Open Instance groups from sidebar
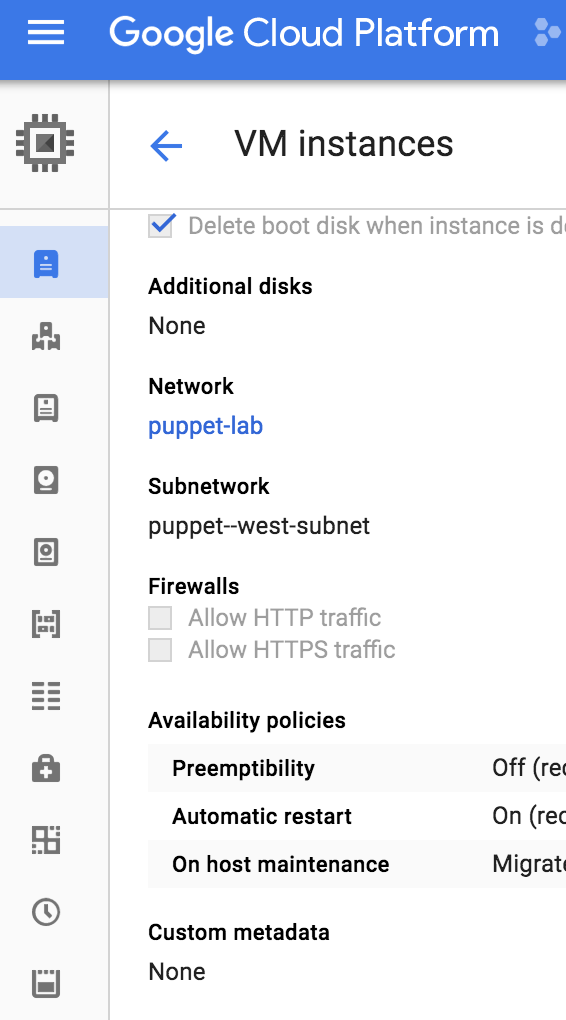The height and width of the screenshot is (1020, 566). (46, 336)
